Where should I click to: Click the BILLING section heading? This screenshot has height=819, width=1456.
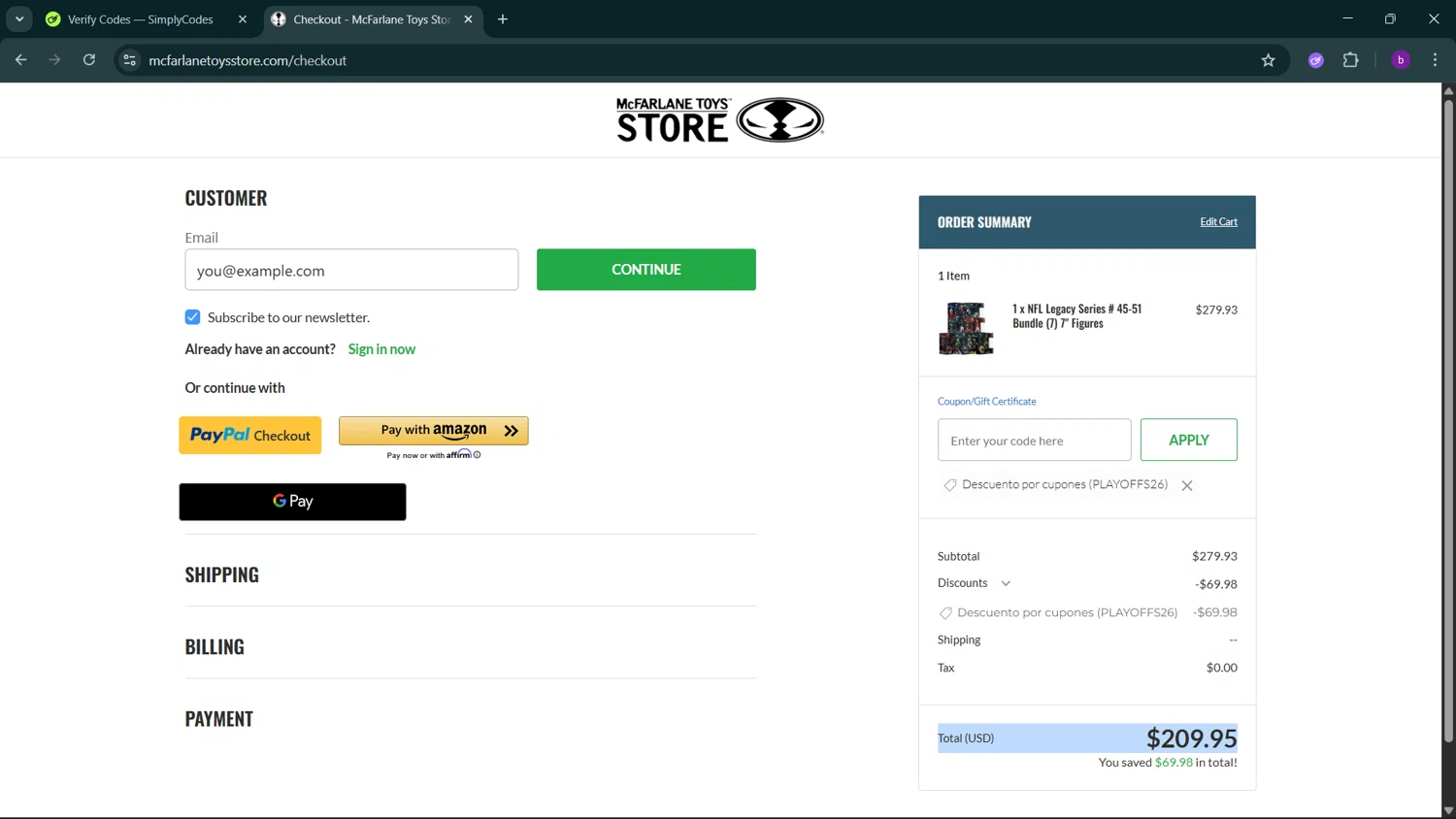tap(215, 646)
